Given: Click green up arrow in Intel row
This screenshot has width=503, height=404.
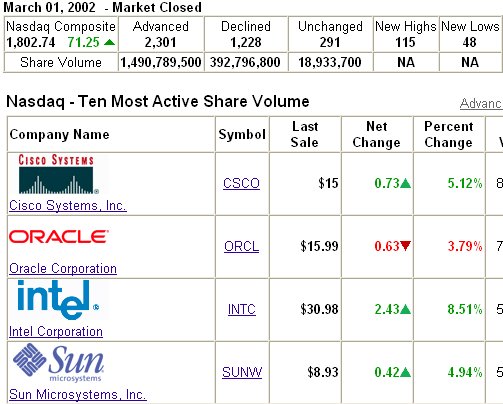Looking at the screenshot, I should click(x=405, y=309).
